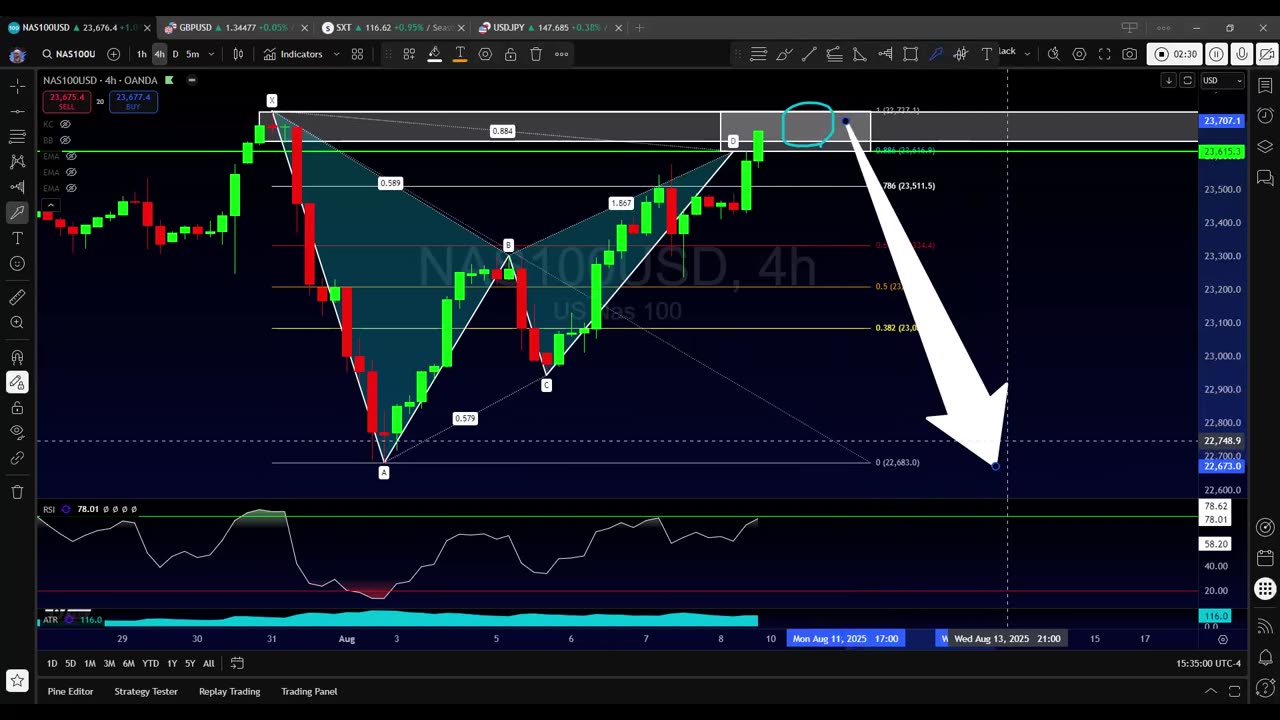Image resolution: width=1280 pixels, height=720 pixels.
Task: Open more options in floating drawing toolbar
Action: pos(562,54)
